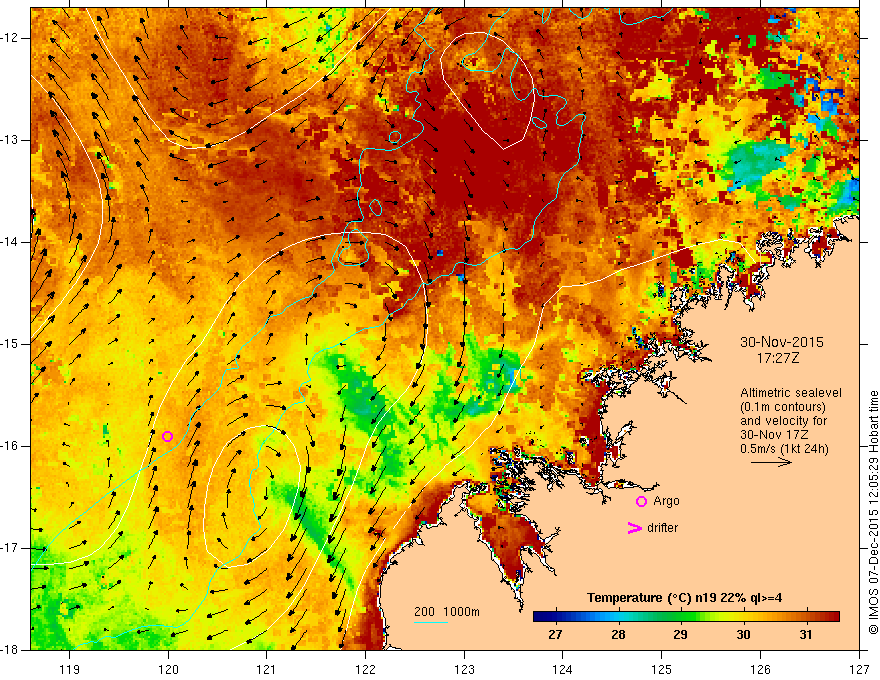This screenshot has width=880, height=680.
Task: Click the colour bar tick label '27'
Action: pyautogui.click(x=555, y=635)
